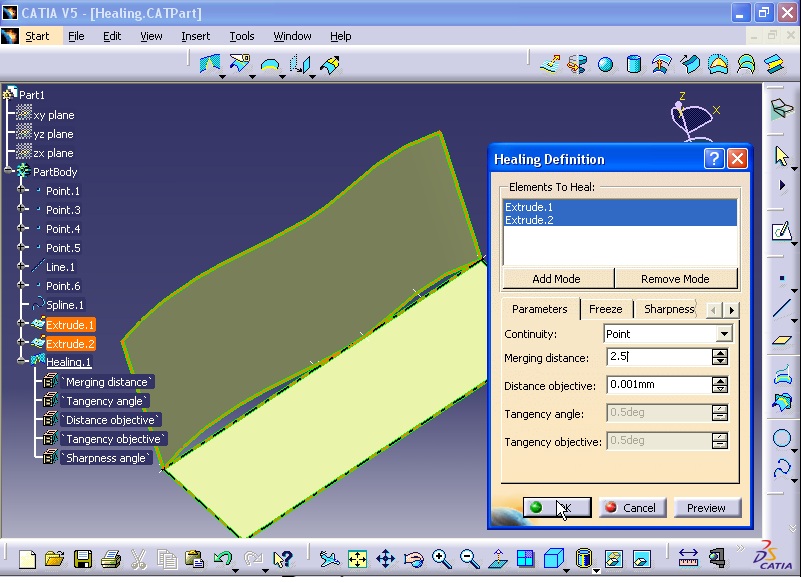Open the Start menu
This screenshot has height=583, width=801.
click(x=37, y=36)
